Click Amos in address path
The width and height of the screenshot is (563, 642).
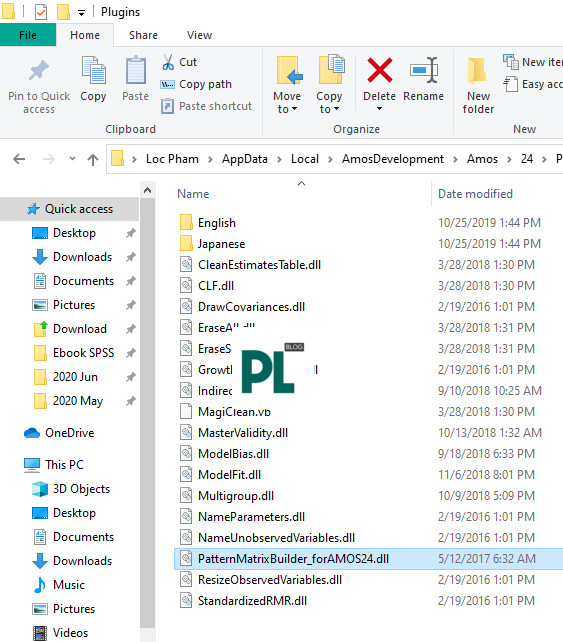tap(482, 159)
